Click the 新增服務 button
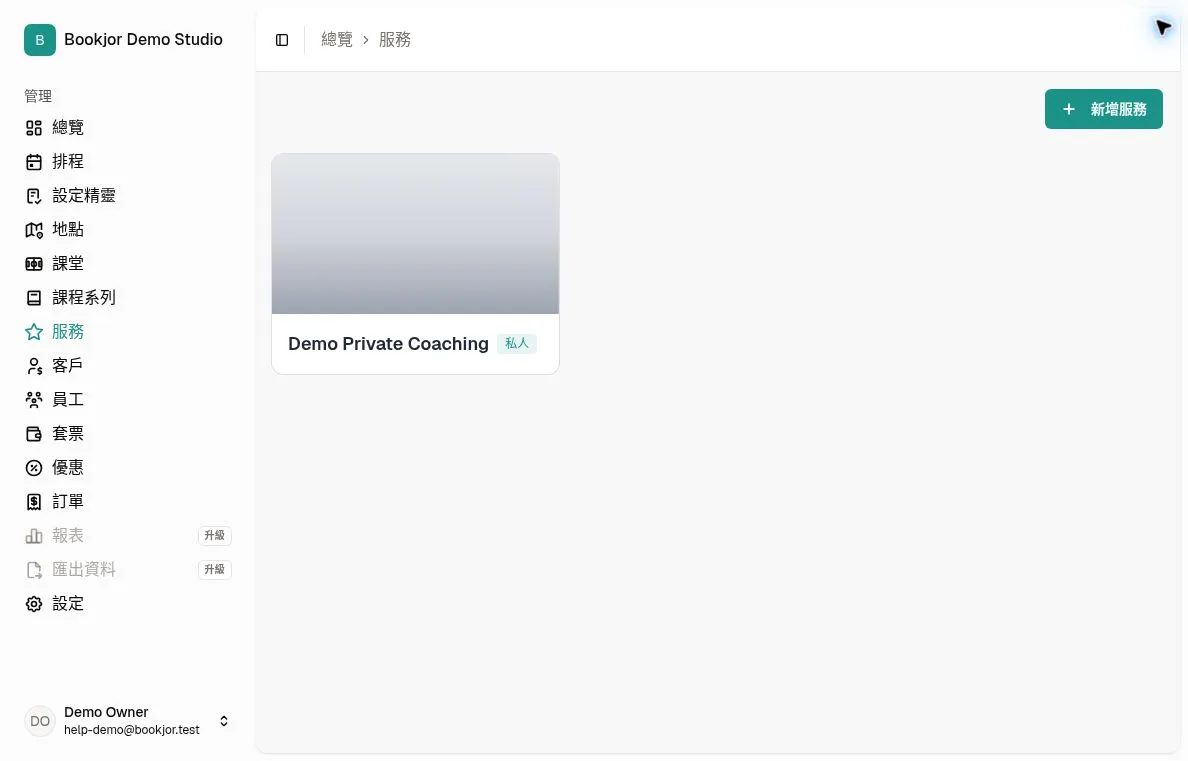The image size is (1188, 761). pyautogui.click(x=1103, y=109)
